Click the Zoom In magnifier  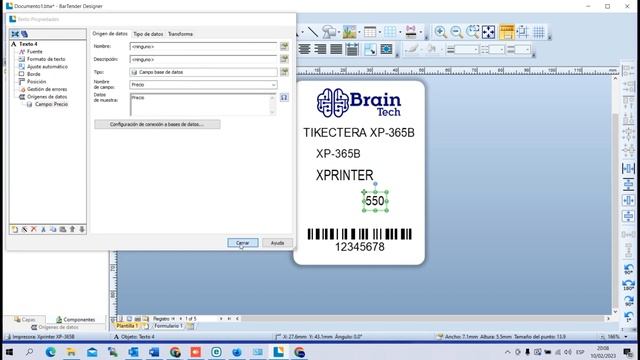(440, 32)
